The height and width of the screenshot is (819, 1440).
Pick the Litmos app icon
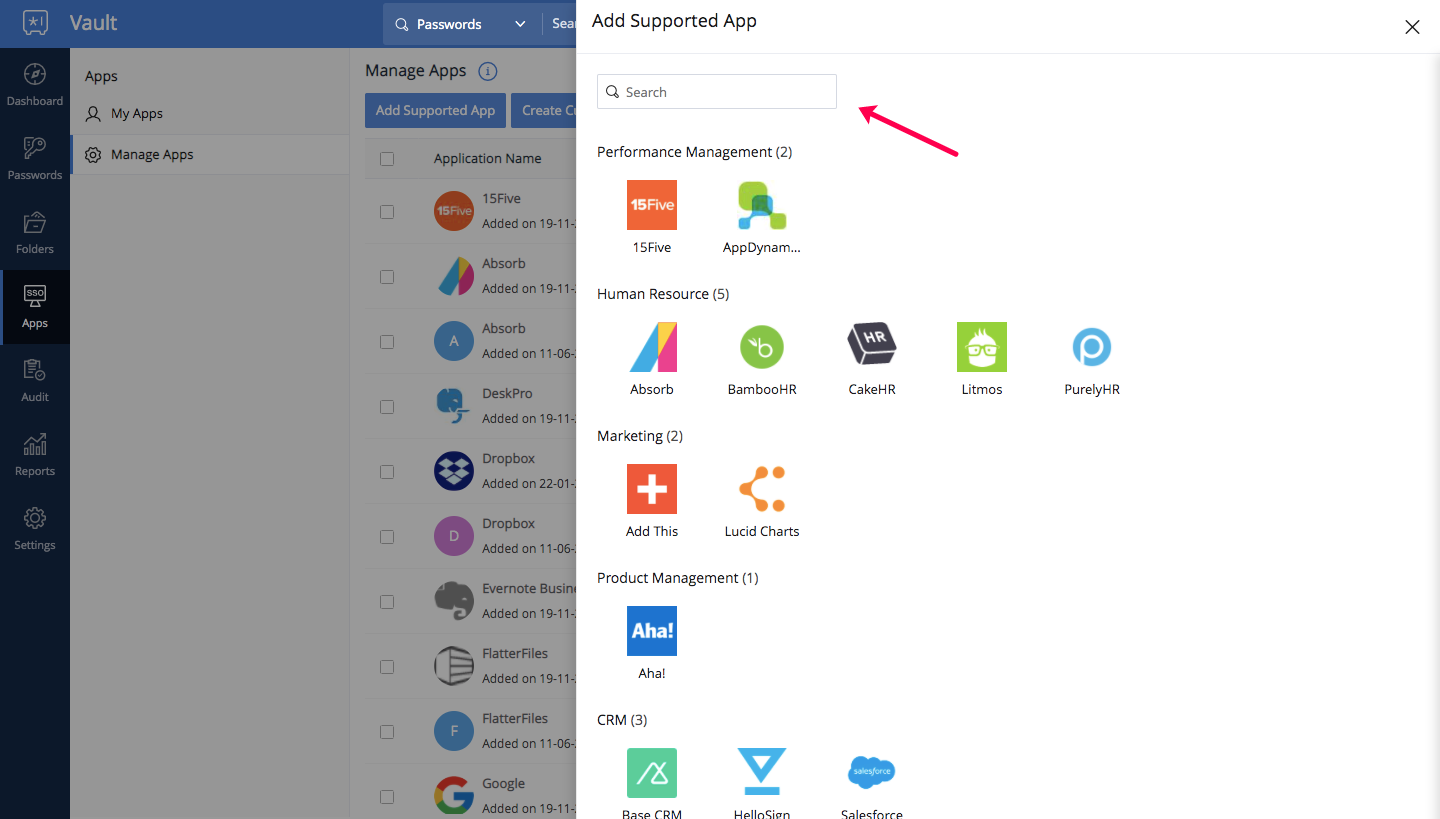[x=982, y=347]
